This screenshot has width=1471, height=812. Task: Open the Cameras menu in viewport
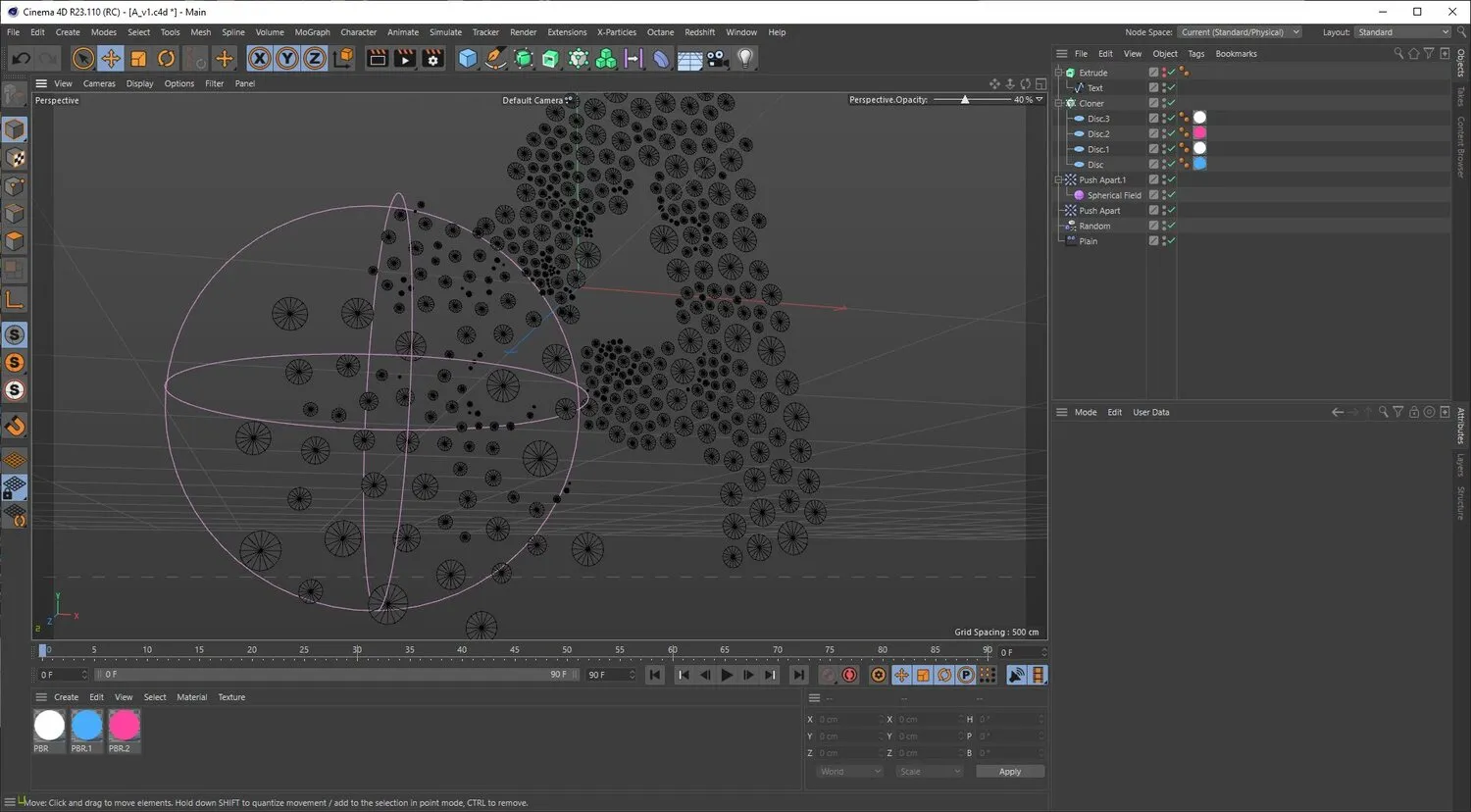(99, 83)
